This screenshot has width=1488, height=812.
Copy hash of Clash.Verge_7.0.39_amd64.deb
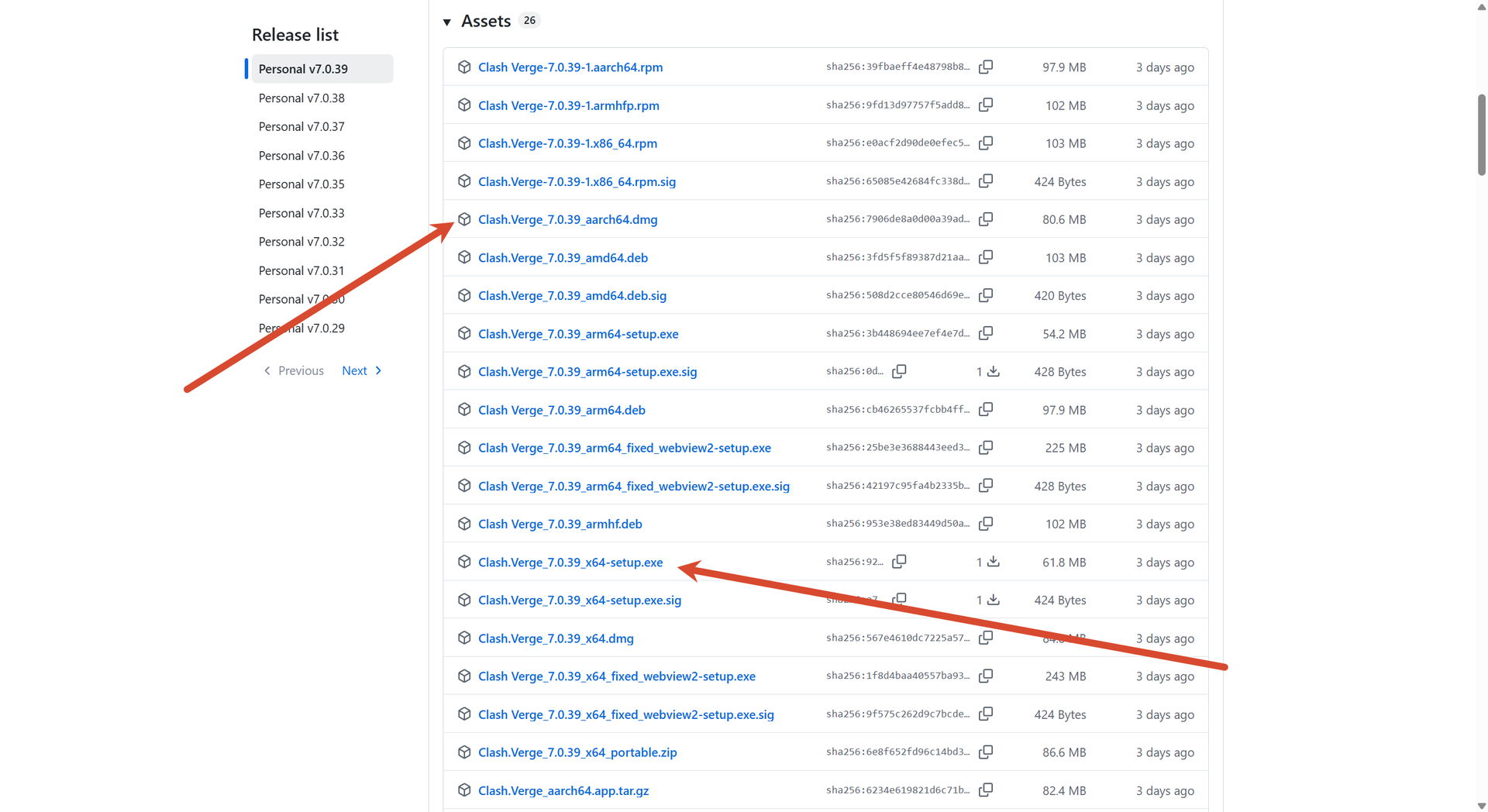[x=986, y=257]
